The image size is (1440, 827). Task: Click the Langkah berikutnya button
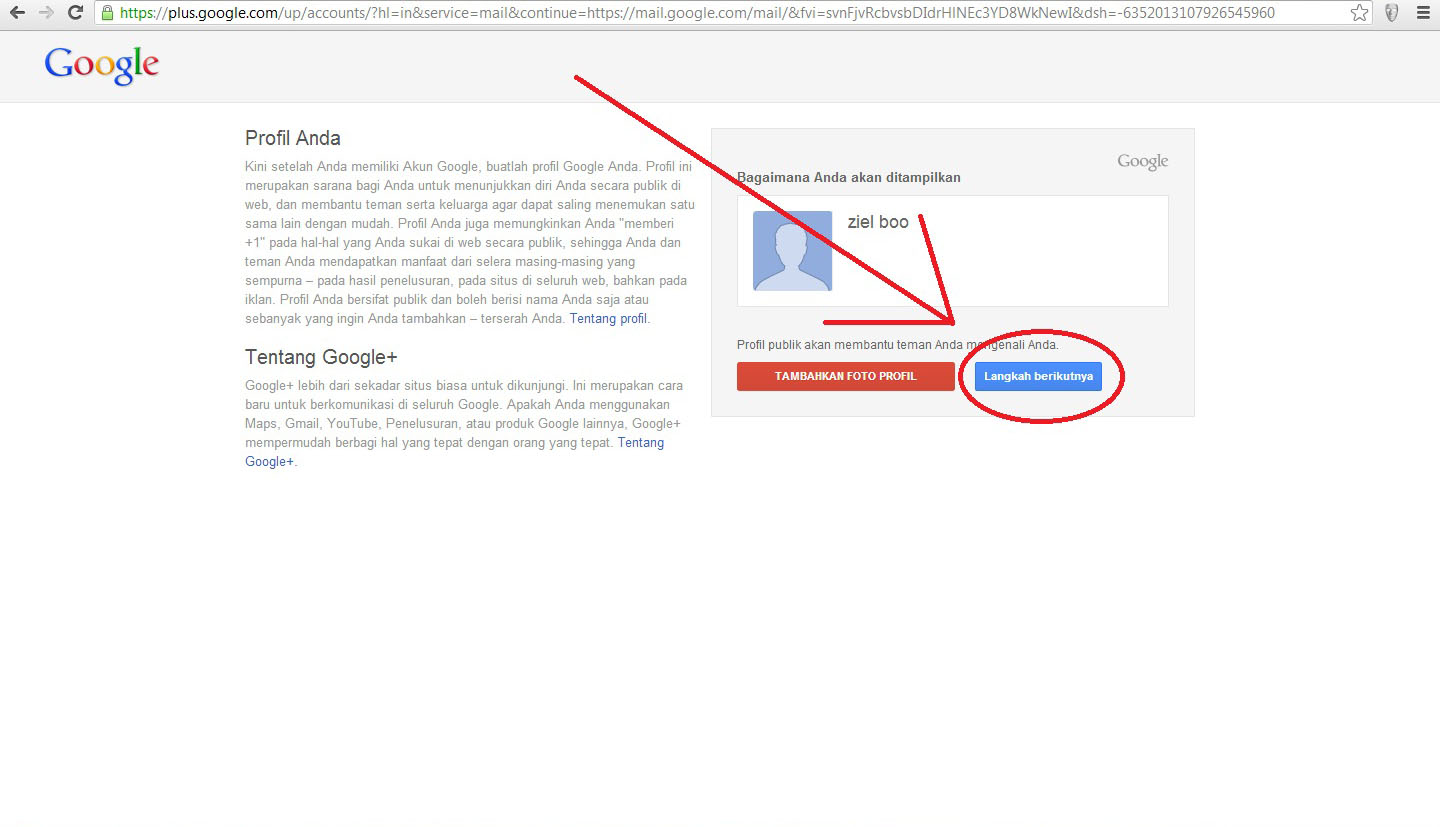point(1038,376)
